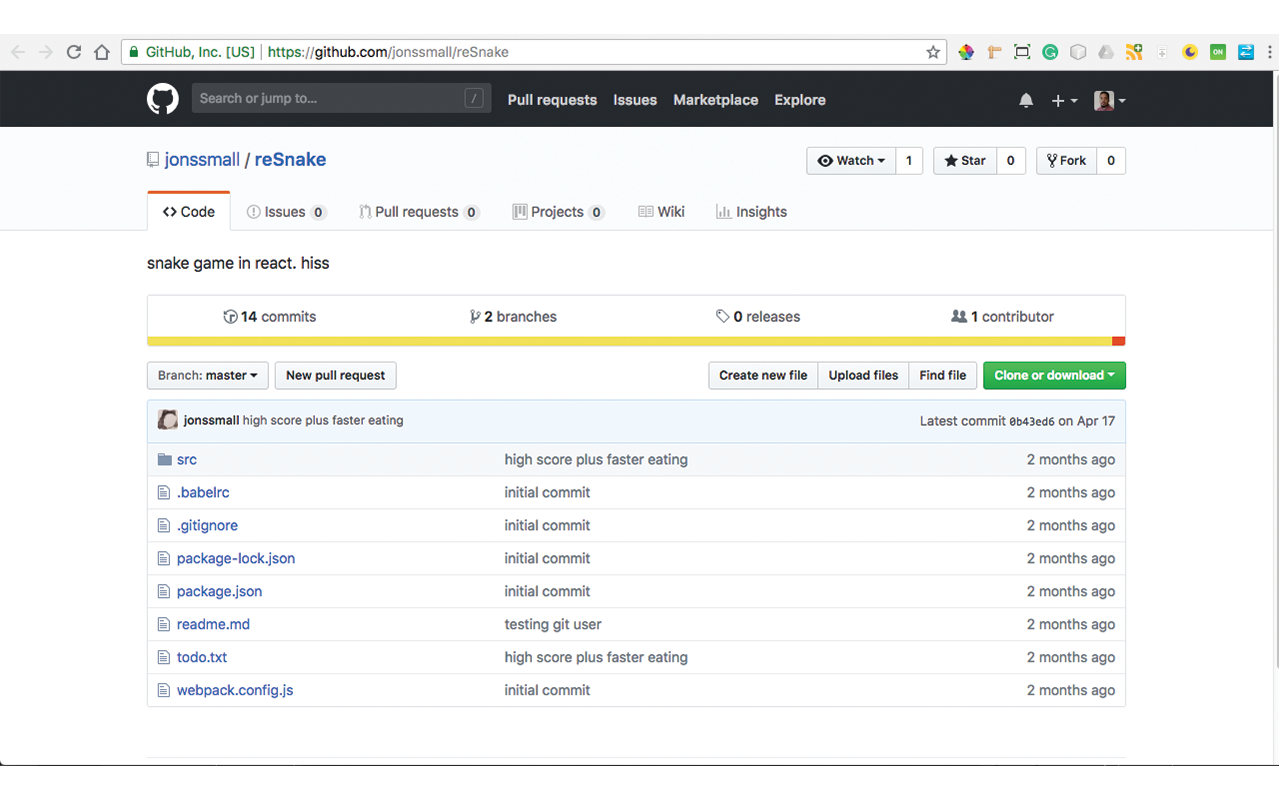This screenshot has width=1280, height=800.
Task: Reload the page
Action: coord(74,52)
